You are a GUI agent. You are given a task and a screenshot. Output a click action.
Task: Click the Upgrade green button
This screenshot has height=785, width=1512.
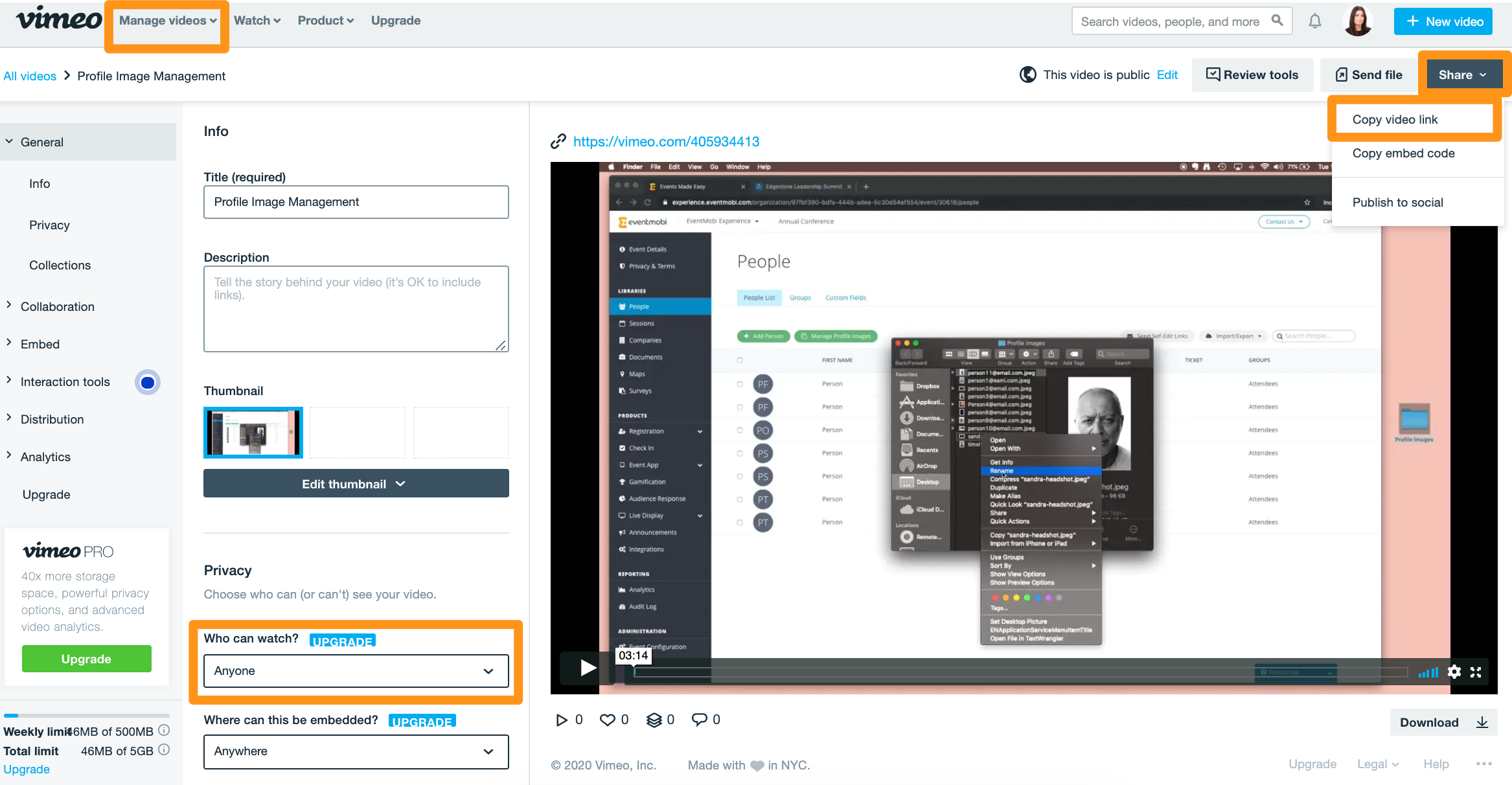click(x=85, y=658)
